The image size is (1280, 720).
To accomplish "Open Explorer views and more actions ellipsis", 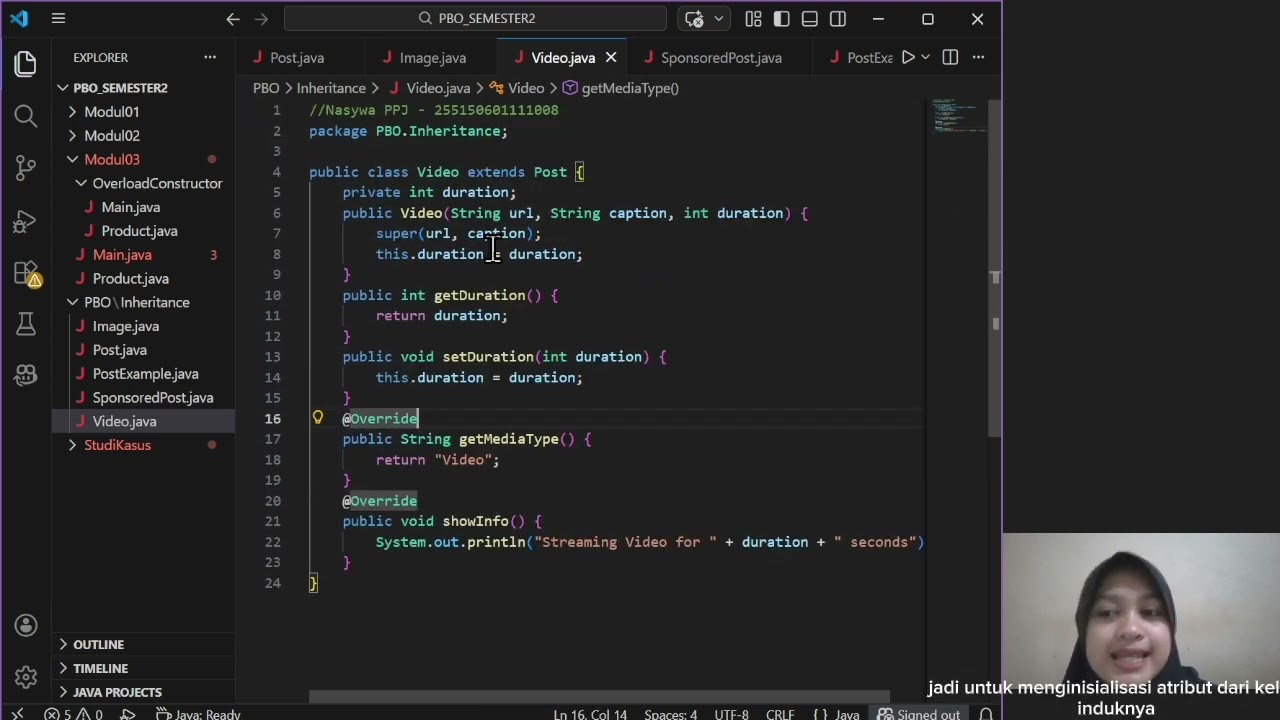I will tap(210, 57).
